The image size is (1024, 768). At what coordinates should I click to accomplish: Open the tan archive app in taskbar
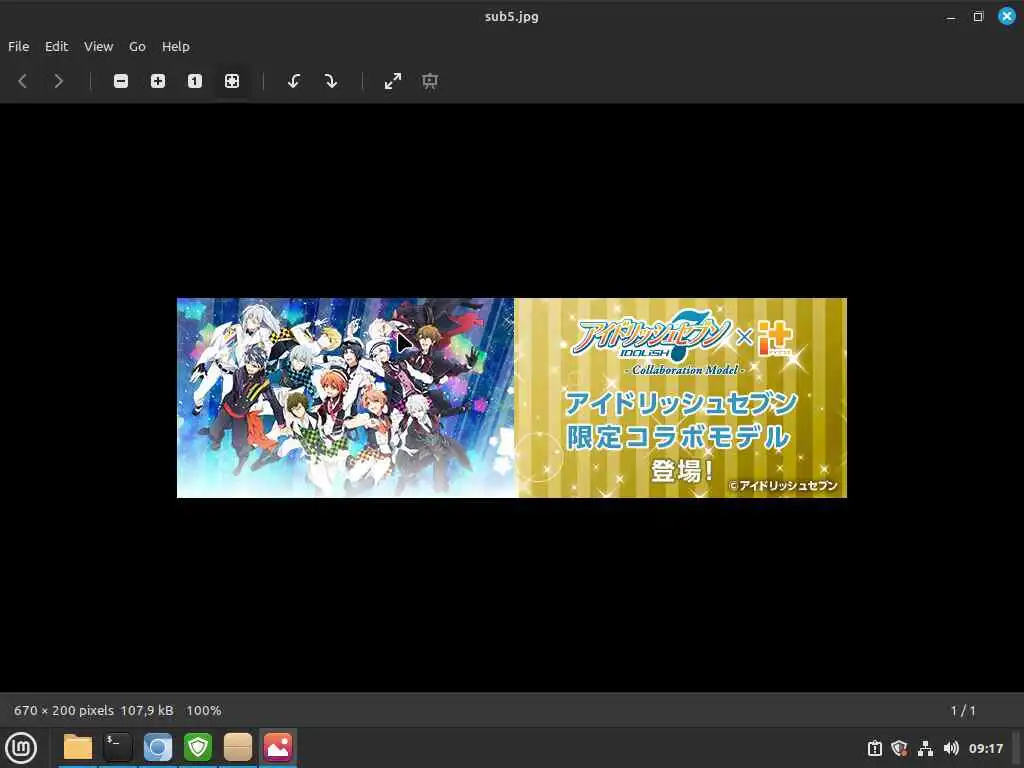238,747
